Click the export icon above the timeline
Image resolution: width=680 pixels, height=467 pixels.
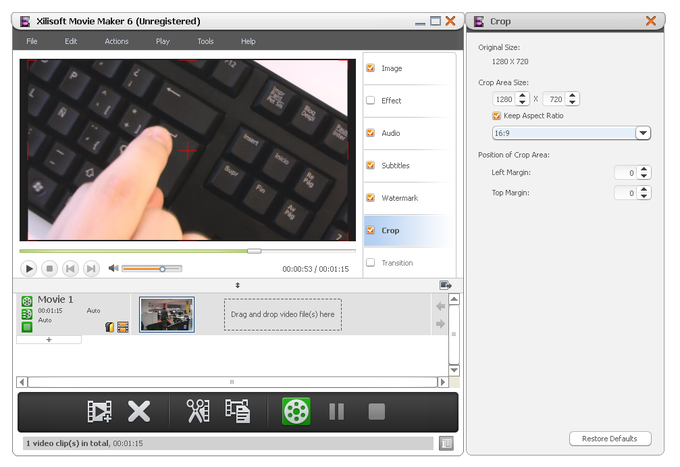point(446,285)
